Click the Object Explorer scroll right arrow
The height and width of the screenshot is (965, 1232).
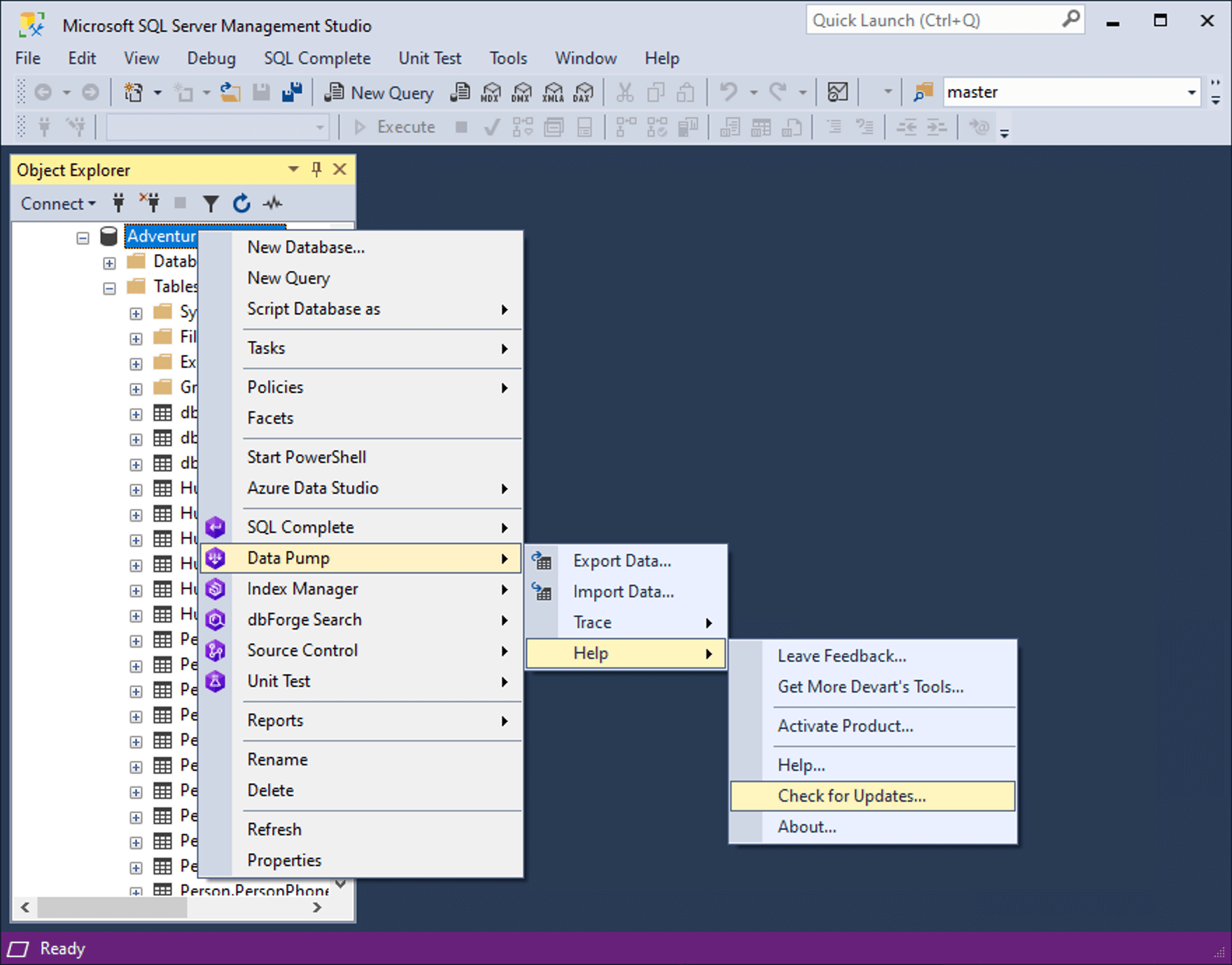point(317,908)
